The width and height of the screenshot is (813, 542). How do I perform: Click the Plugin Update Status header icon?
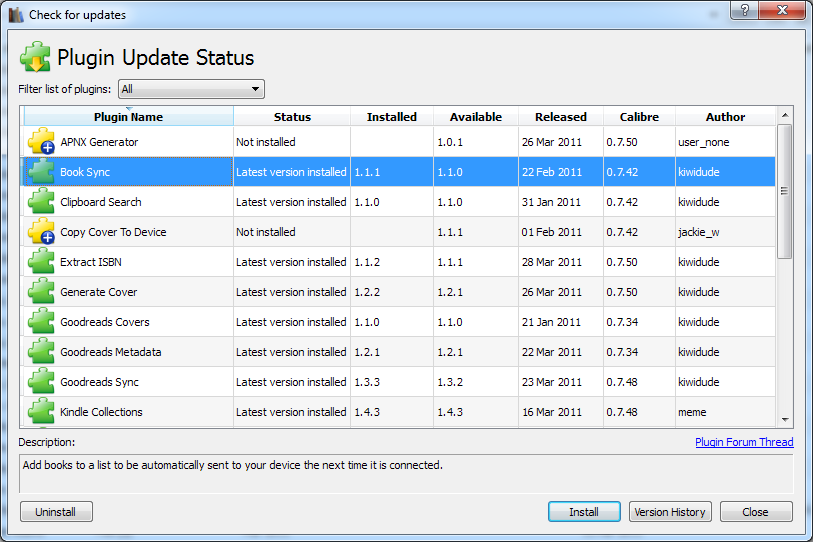click(x=35, y=57)
